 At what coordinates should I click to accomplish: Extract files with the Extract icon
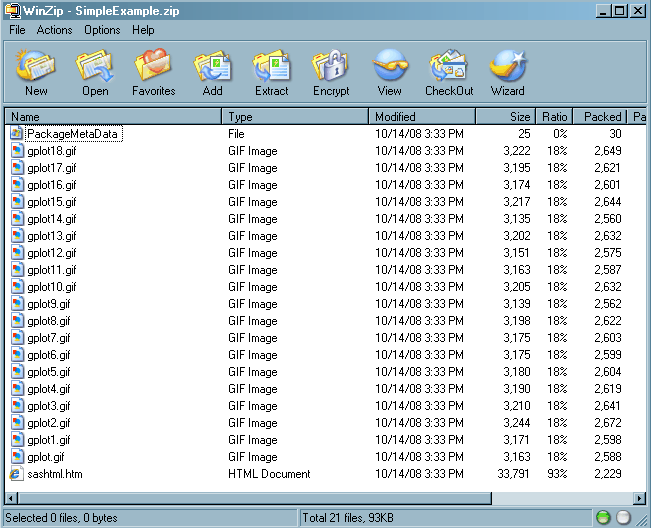click(x=271, y=65)
